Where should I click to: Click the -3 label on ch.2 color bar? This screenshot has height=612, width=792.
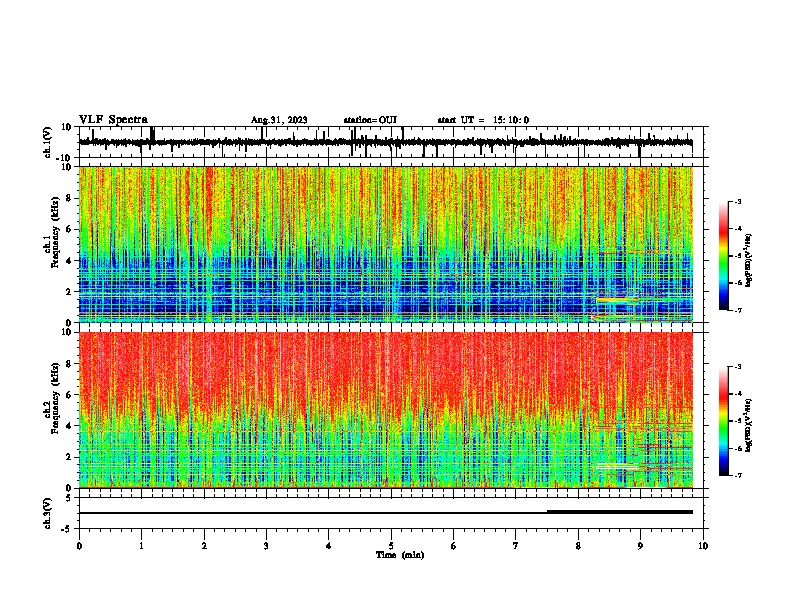(x=737, y=367)
